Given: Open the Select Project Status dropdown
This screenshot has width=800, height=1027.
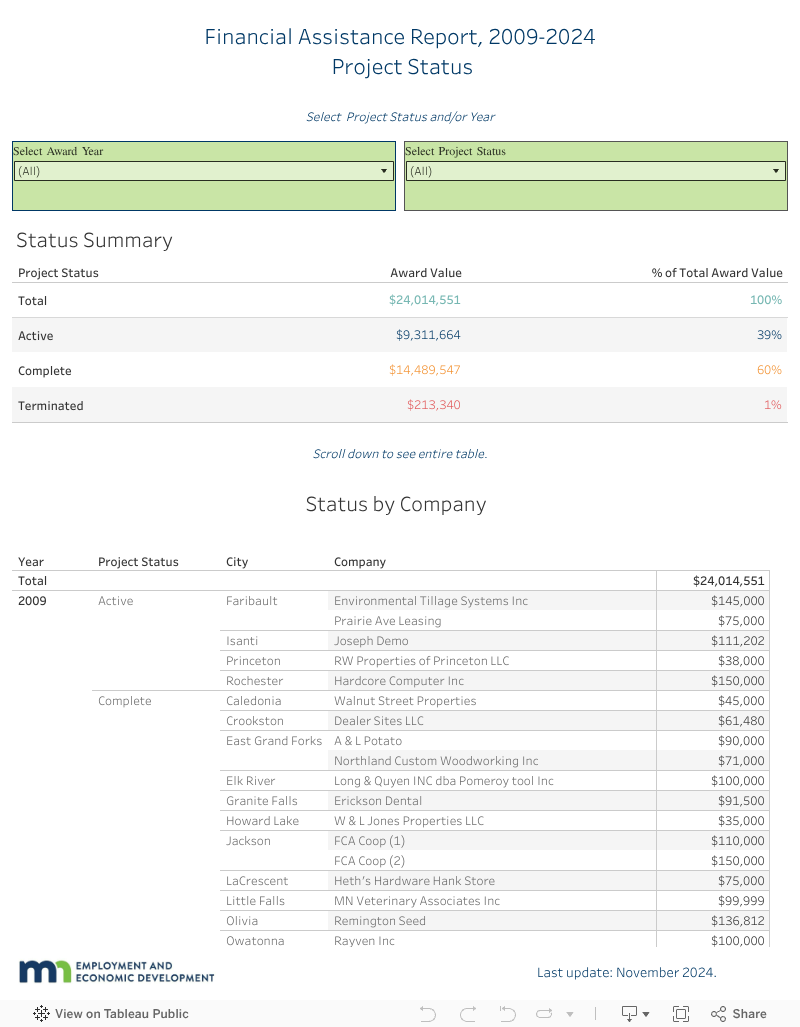Looking at the screenshot, I should 595,171.
